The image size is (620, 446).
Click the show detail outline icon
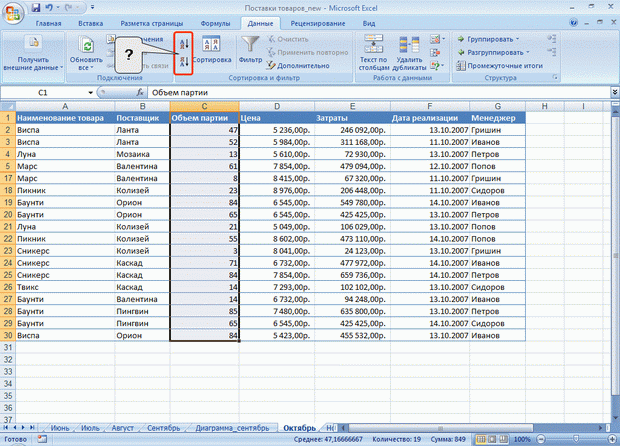pyautogui.click(x=552, y=39)
